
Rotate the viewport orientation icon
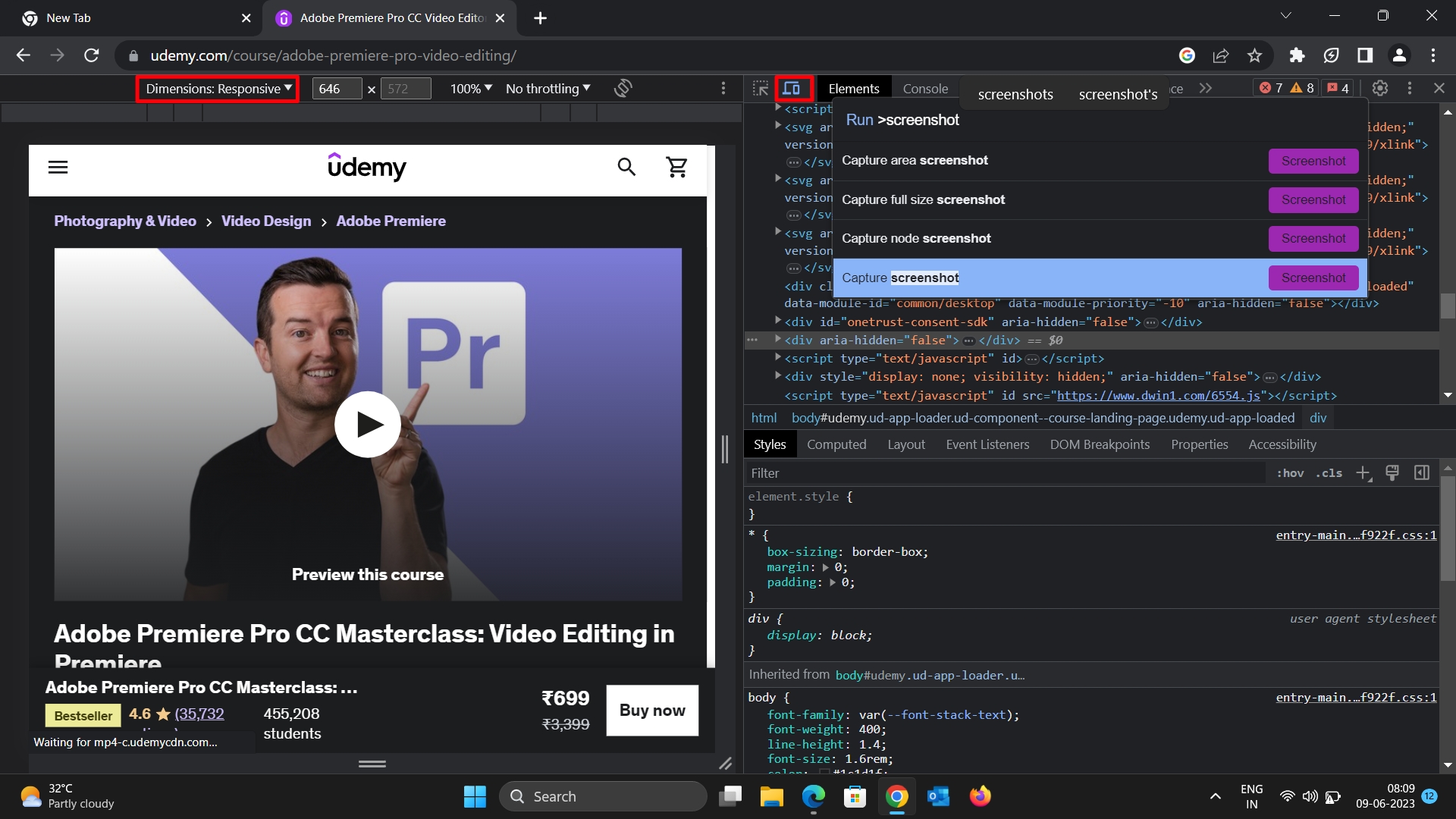623,88
